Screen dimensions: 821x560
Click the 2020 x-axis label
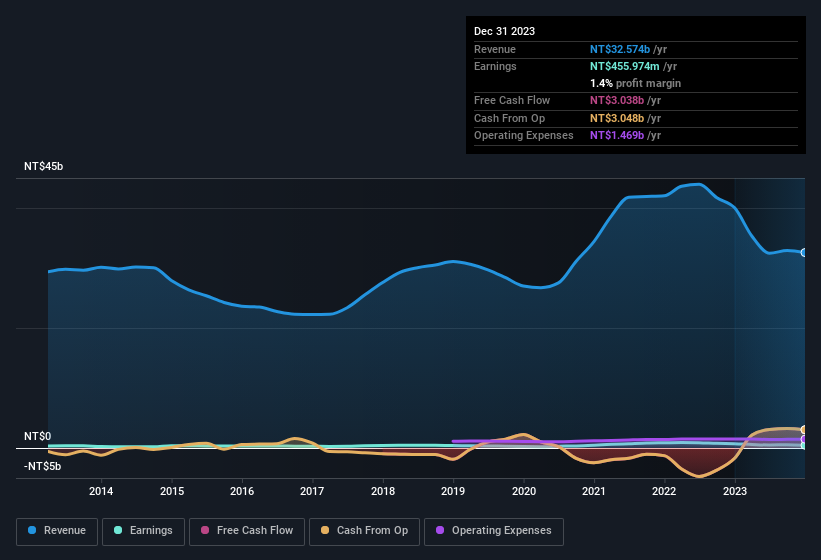[x=524, y=491]
